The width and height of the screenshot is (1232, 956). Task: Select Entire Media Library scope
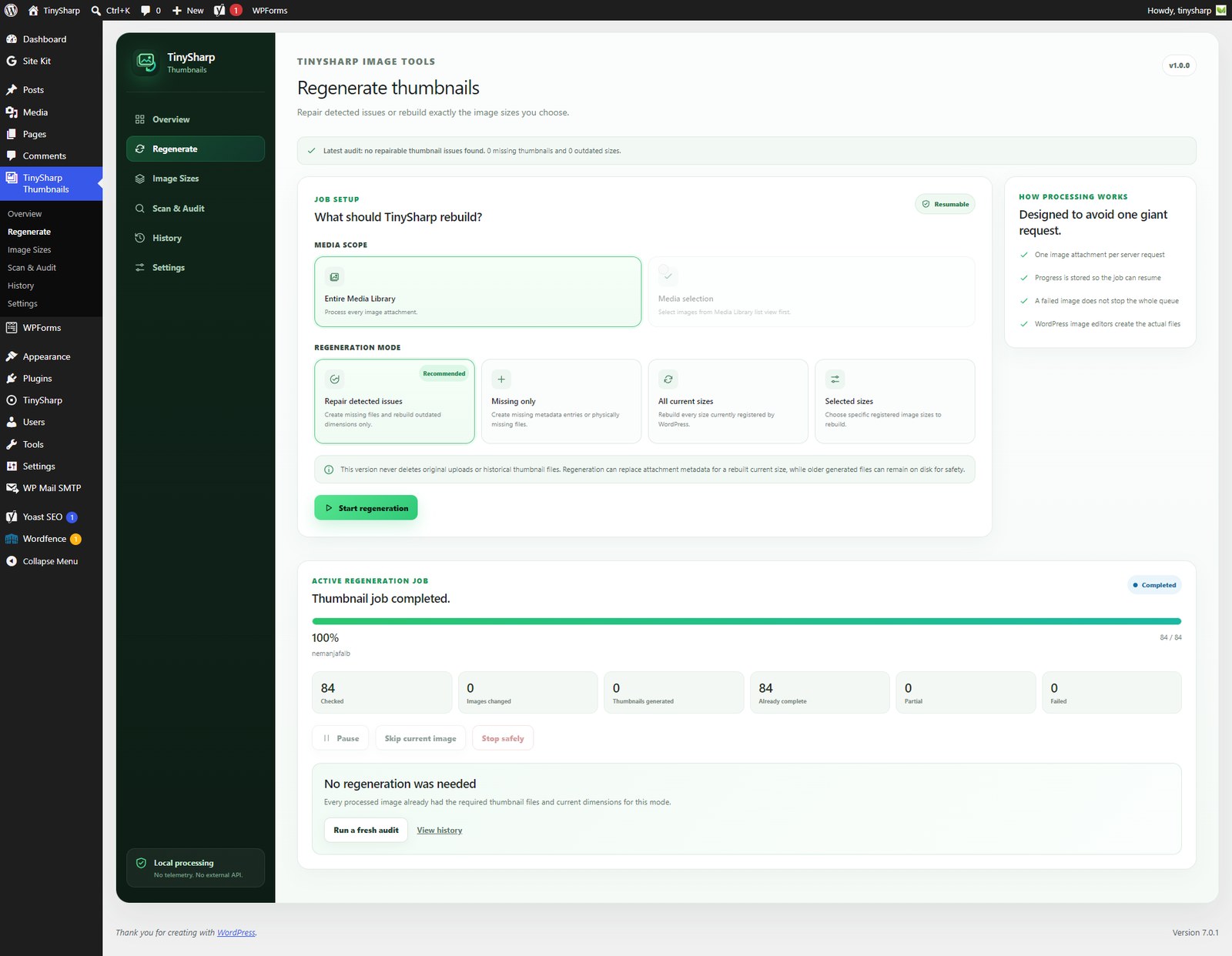click(x=477, y=292)
